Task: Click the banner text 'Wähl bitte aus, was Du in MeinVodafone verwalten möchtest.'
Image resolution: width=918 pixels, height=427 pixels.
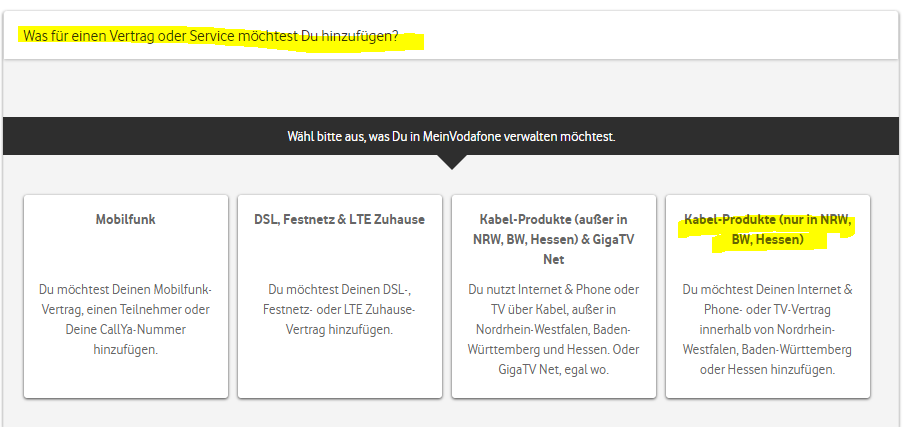Action: tap(451, 136)
